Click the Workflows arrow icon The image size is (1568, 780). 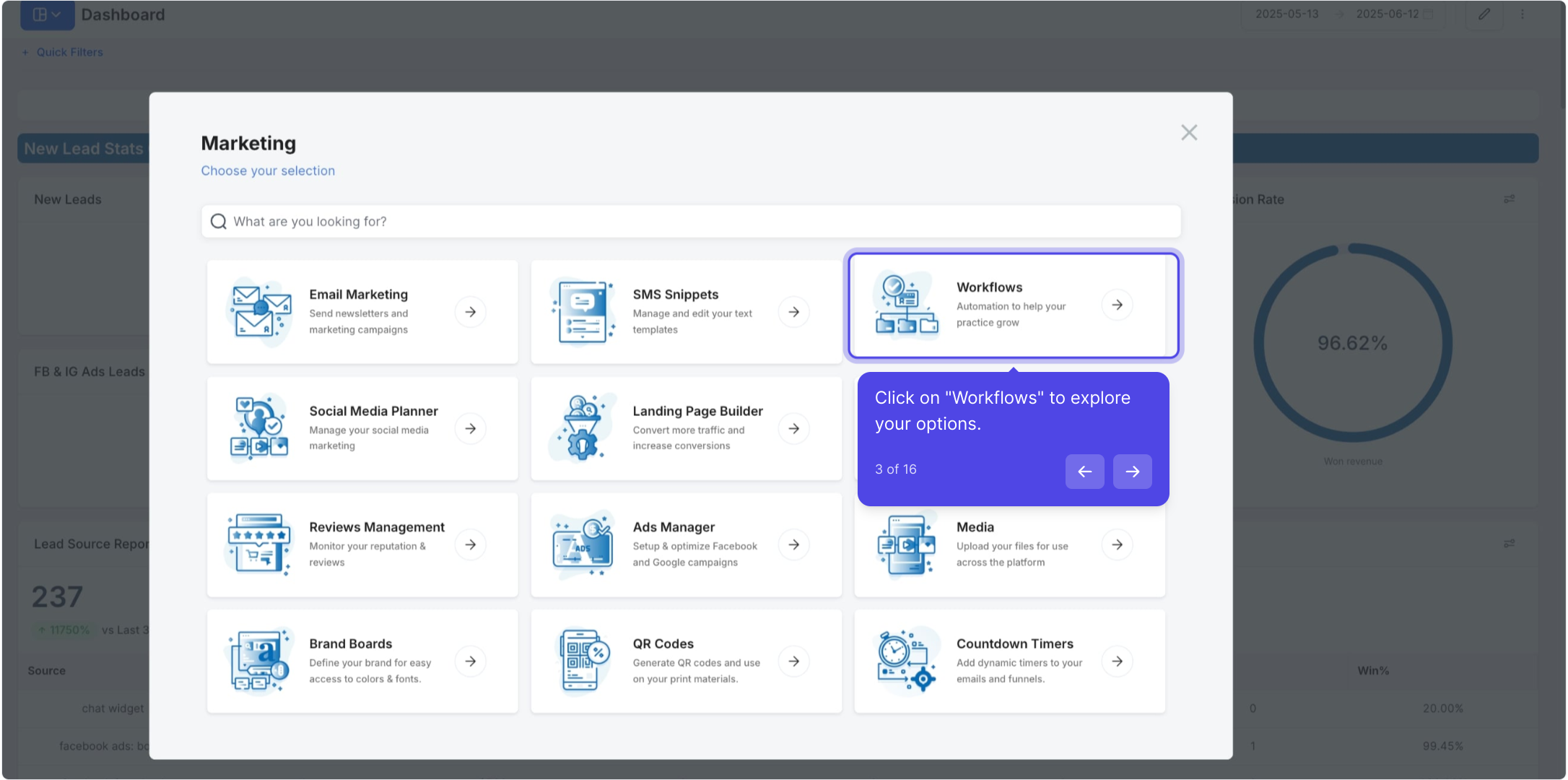coord(1117,305)
